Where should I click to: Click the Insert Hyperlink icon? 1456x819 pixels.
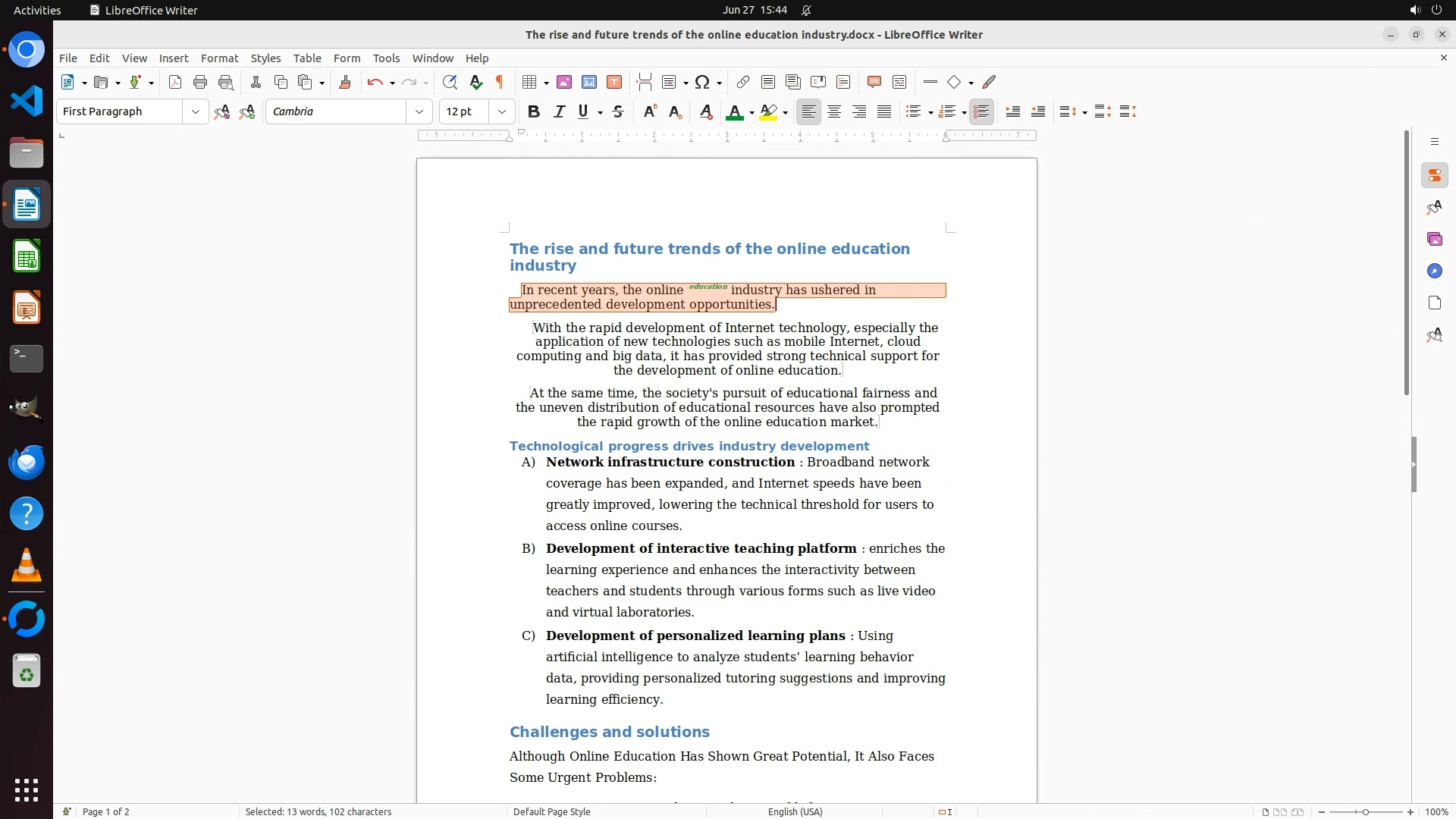tap(743, 82)
